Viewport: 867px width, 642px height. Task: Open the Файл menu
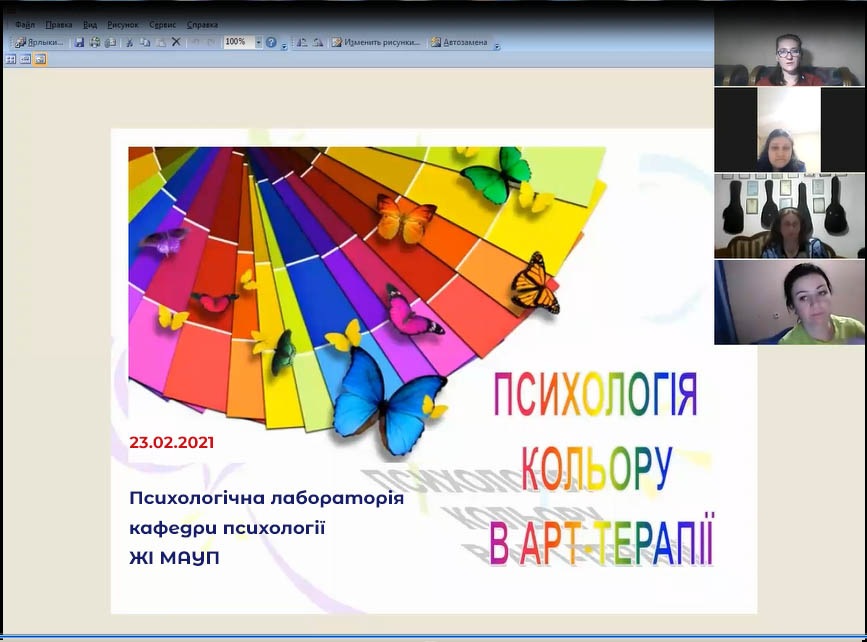[24, 24]
